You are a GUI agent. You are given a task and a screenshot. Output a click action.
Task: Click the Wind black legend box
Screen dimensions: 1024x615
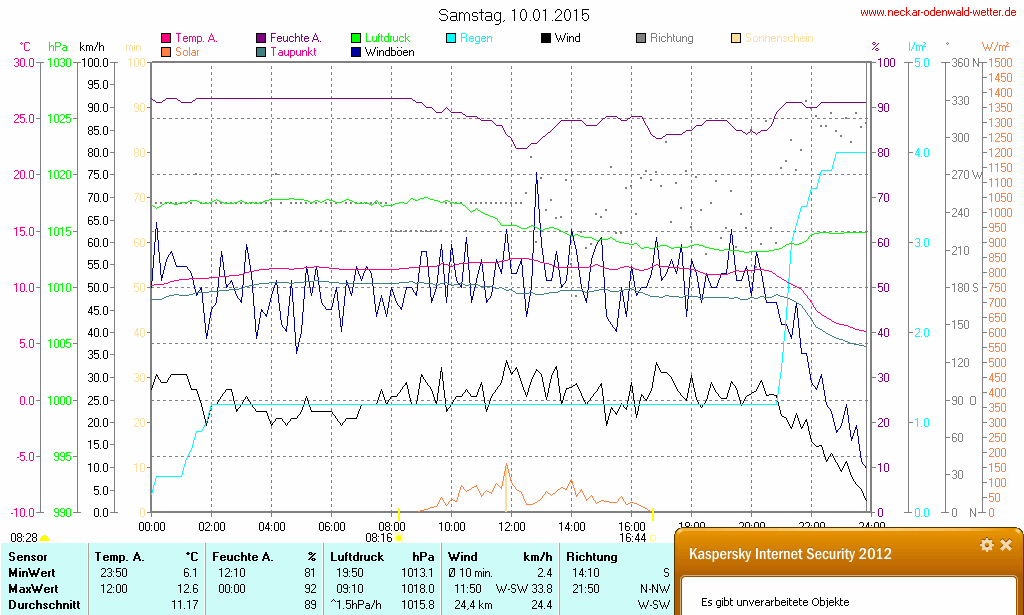(546, 38)
